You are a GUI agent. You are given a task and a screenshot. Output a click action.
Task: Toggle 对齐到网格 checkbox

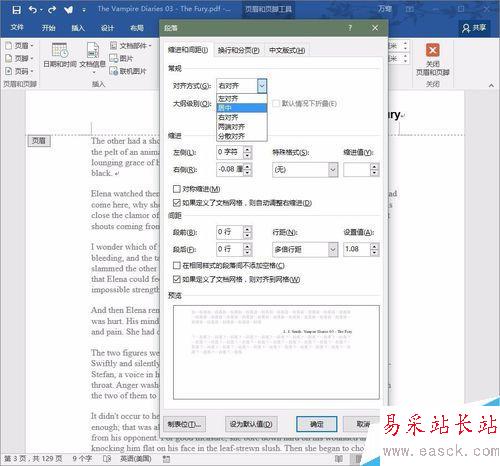(x=177, y=279)
